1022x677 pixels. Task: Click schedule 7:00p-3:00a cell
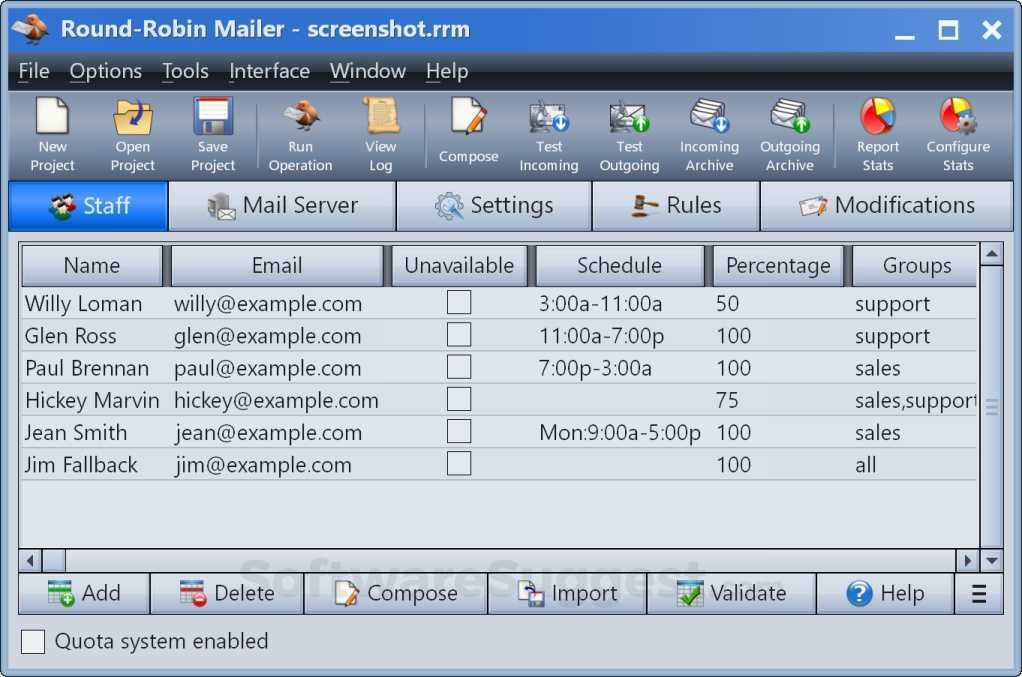595,368
